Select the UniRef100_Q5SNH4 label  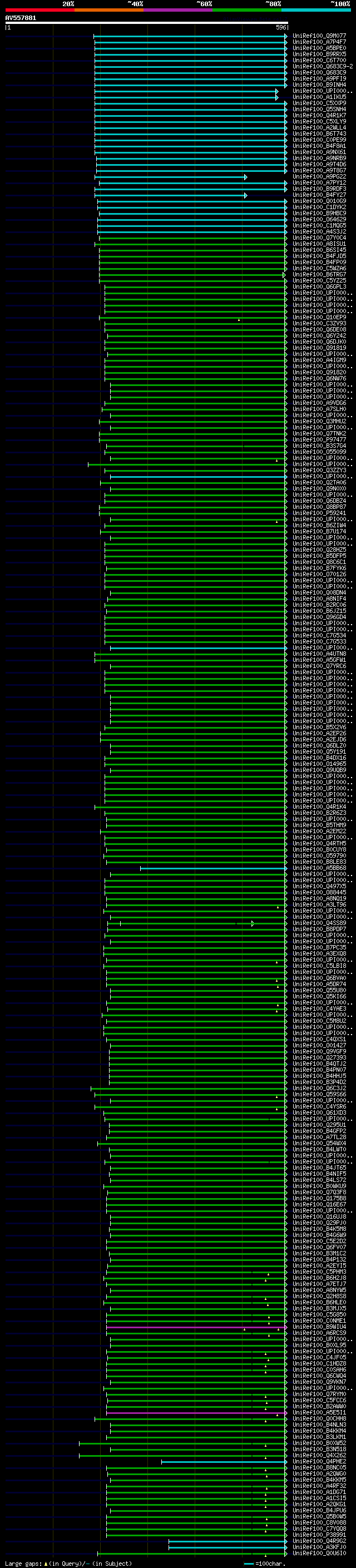(319, 109)
